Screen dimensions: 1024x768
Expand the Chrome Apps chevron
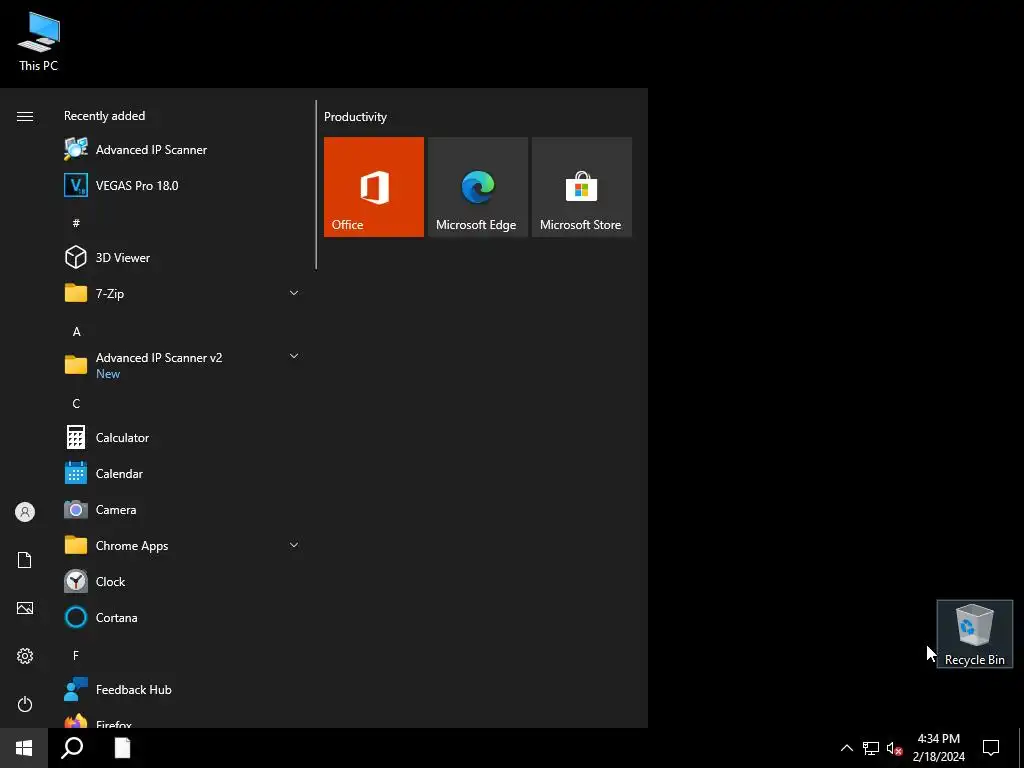click(294, 545)
